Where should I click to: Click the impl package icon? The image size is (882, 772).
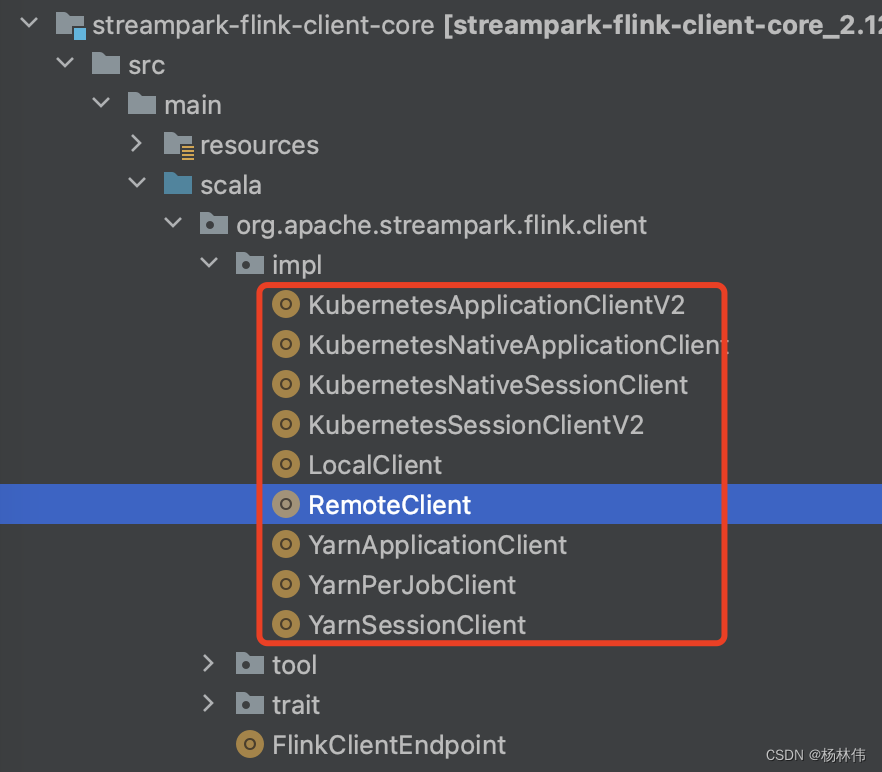click(x=250, y=263)
